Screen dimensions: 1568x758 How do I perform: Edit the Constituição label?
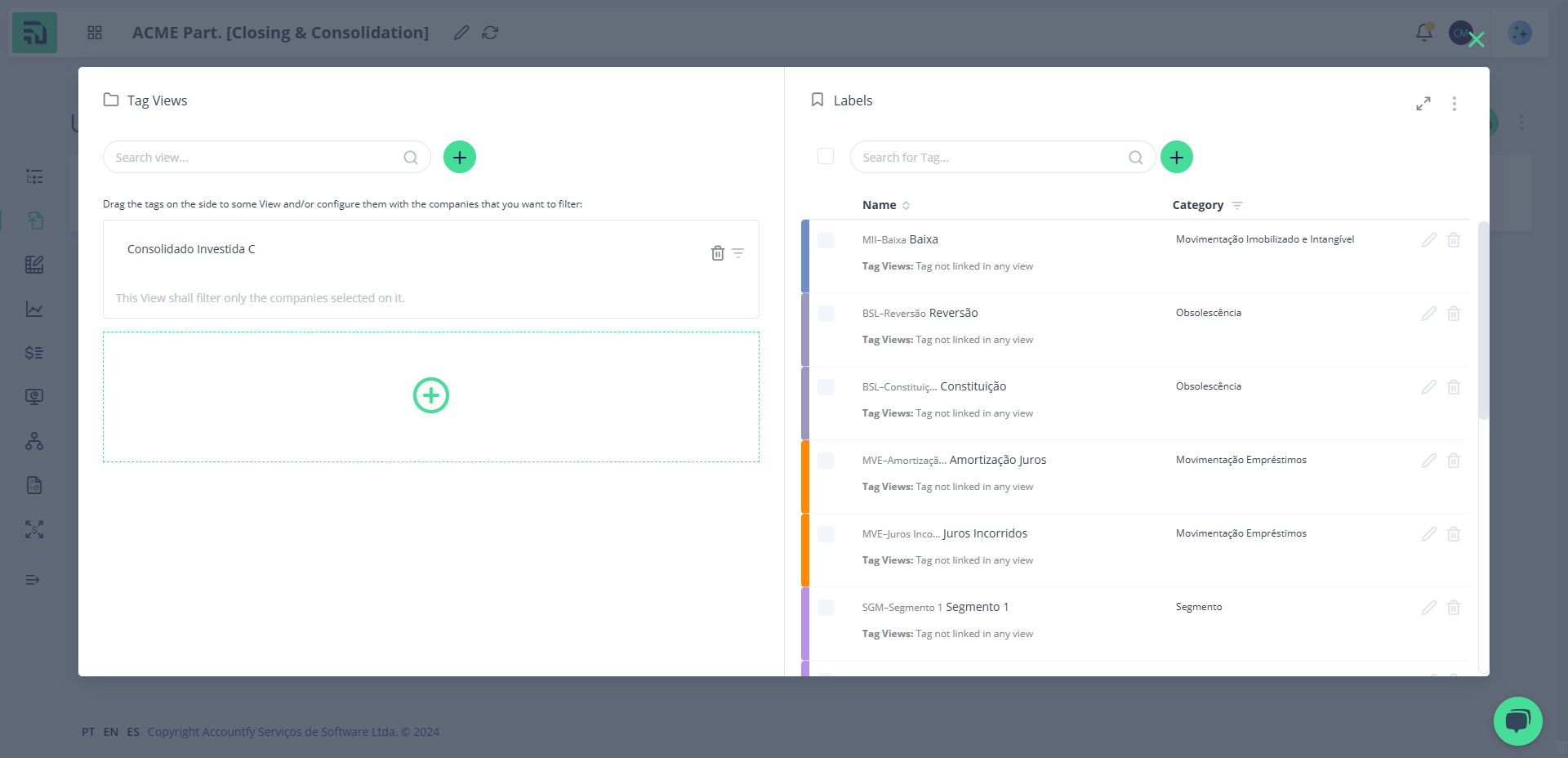(1428, 387)
